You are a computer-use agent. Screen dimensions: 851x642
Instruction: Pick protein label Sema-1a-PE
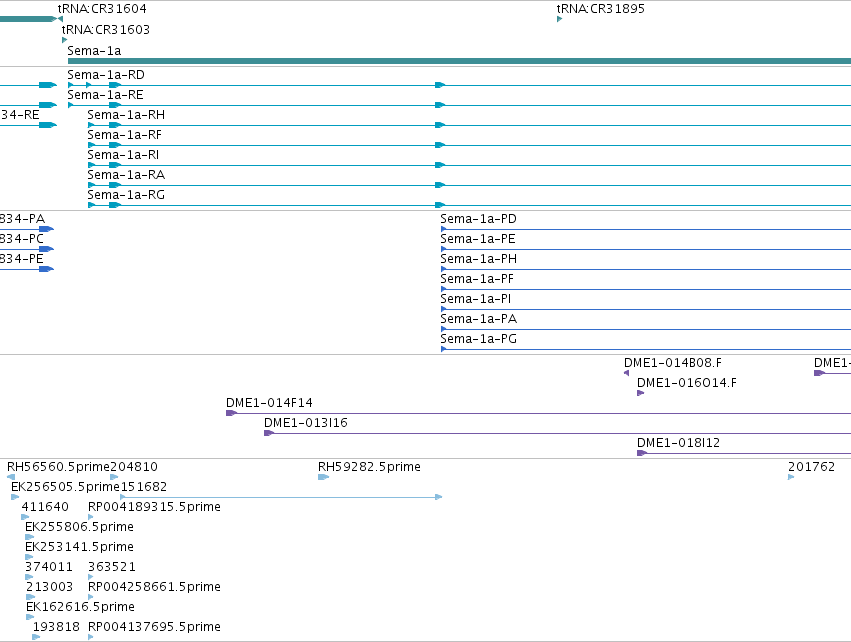click(x=478, y=239)
